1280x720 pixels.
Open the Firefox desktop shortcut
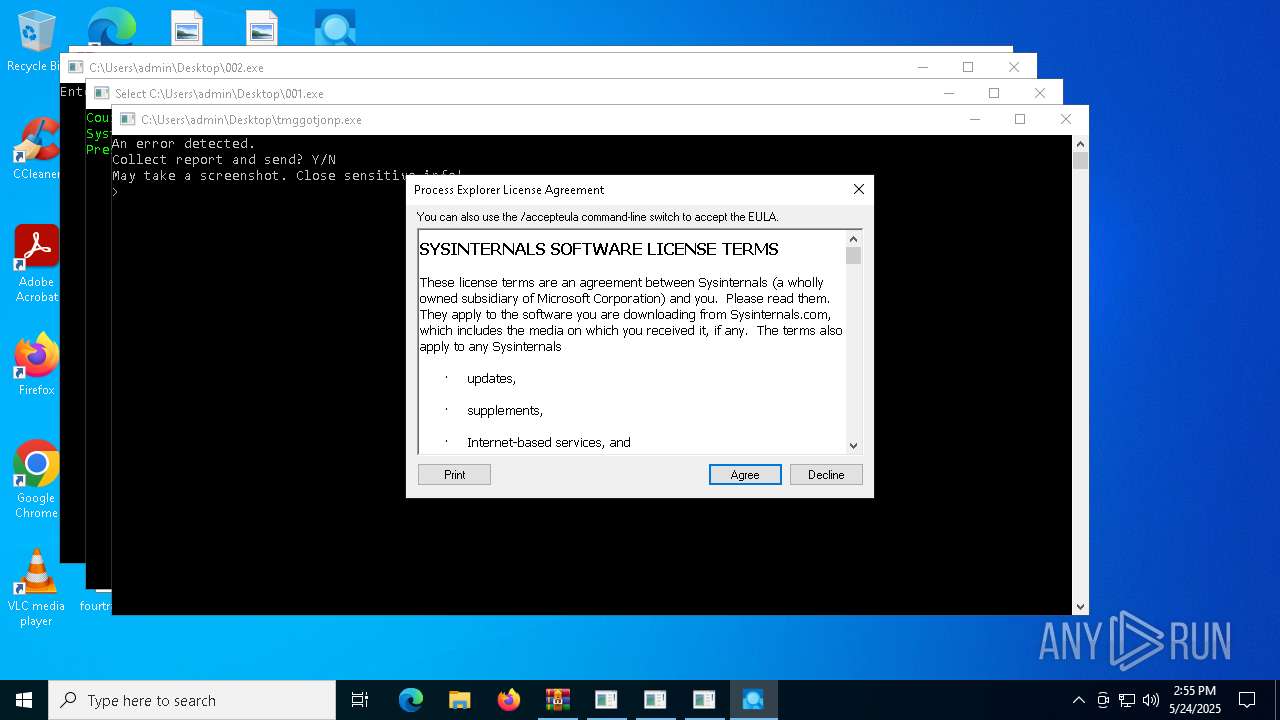pyautogui.click(x=36, y=365)
